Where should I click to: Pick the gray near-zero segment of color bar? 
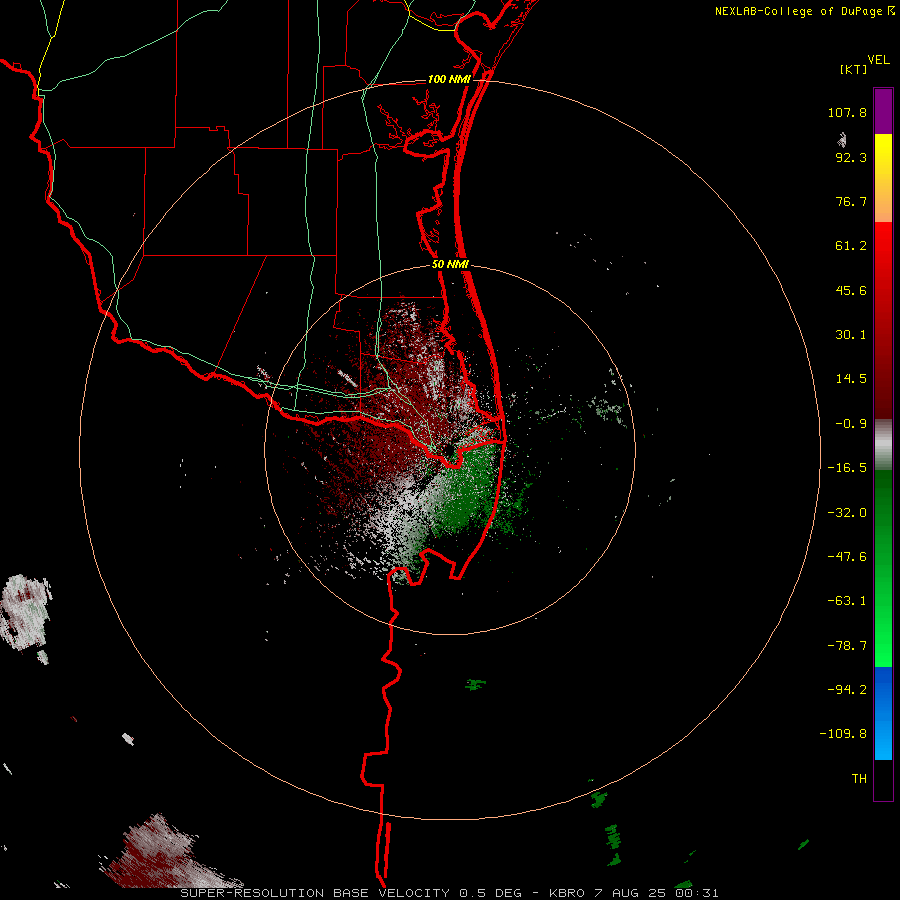click(883, 445)
